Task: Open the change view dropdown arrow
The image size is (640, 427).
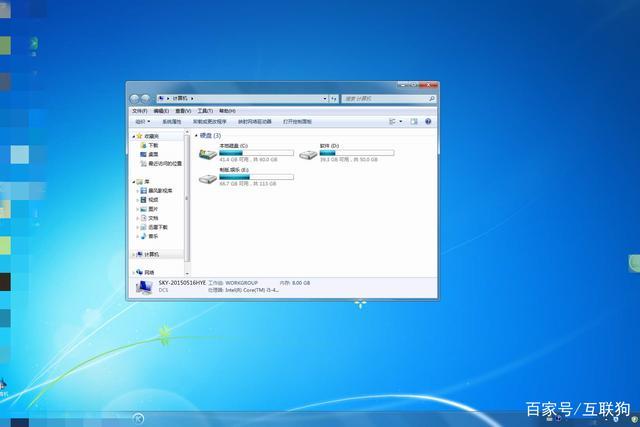Action: coord(402,121)
